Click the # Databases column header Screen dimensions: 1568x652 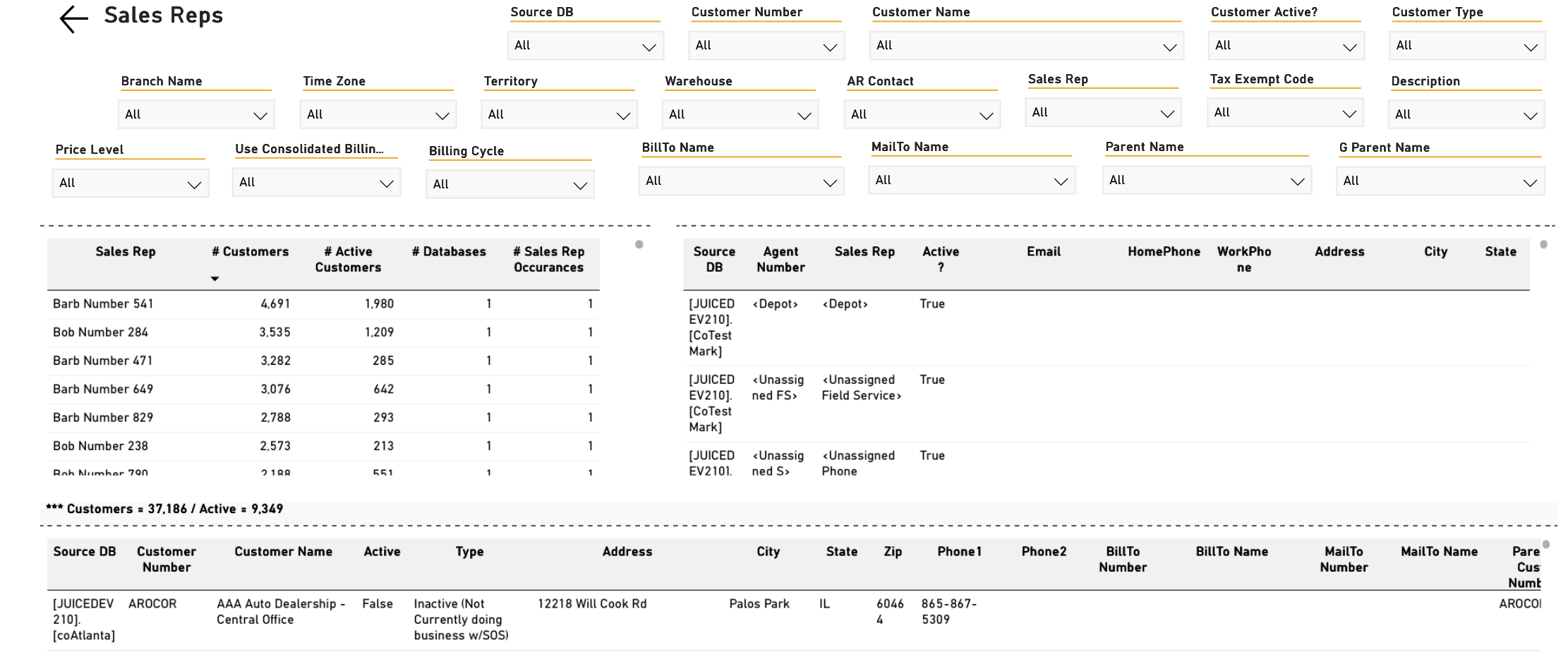[x=449, y=252]
